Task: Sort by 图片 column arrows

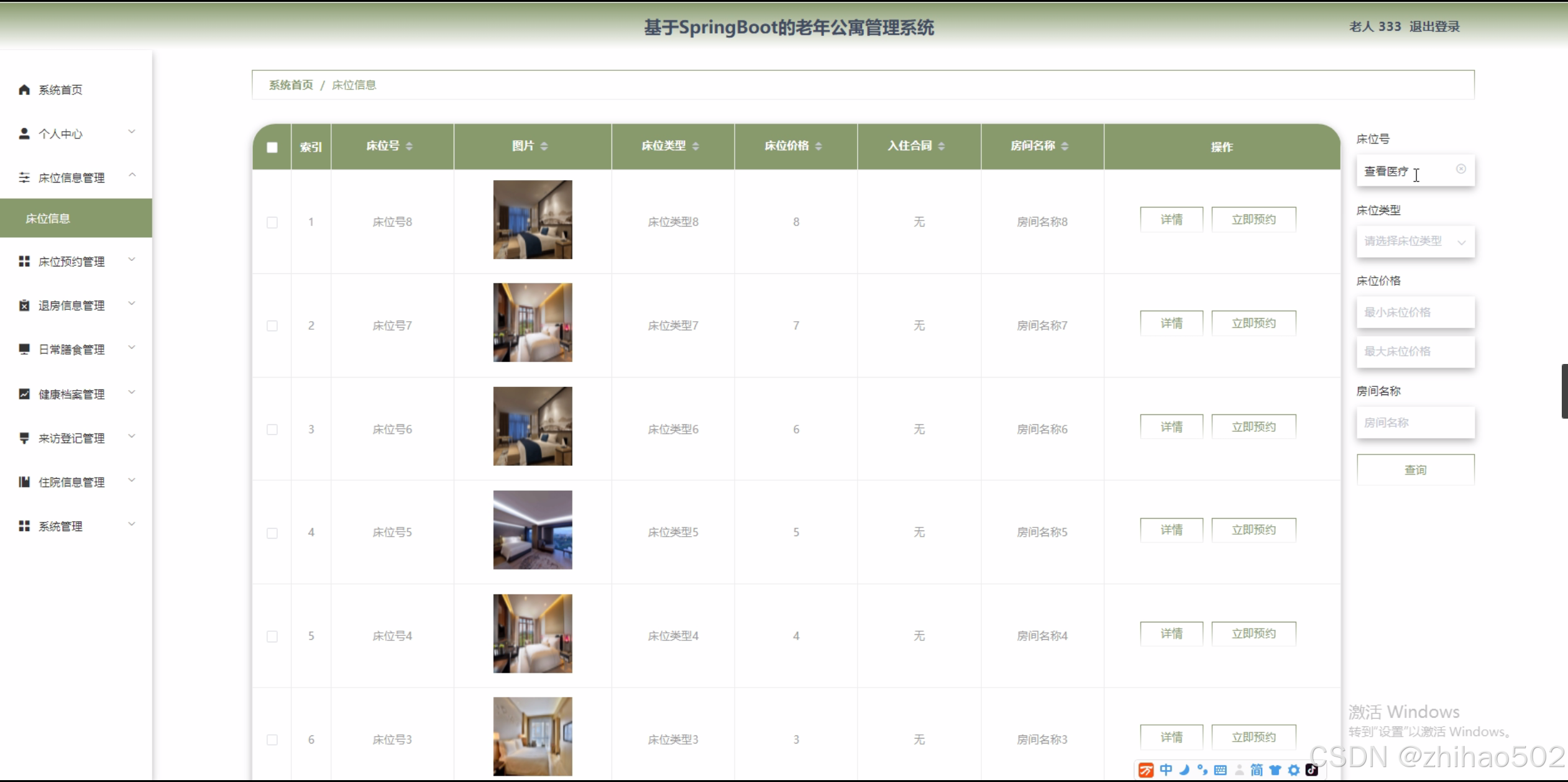Action: (544, 146)
